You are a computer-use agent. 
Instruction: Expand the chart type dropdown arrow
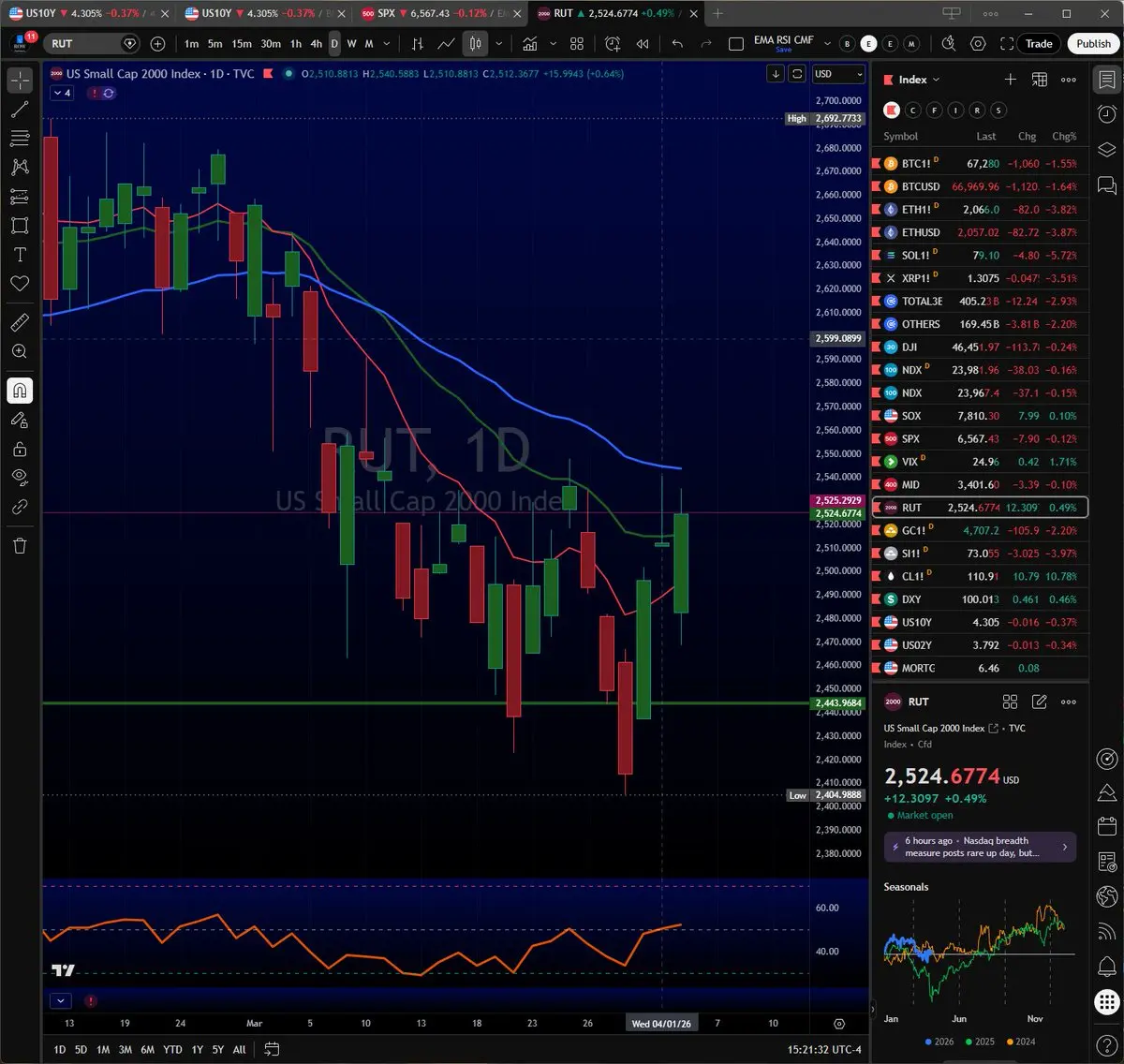click(x=499, y=44)
